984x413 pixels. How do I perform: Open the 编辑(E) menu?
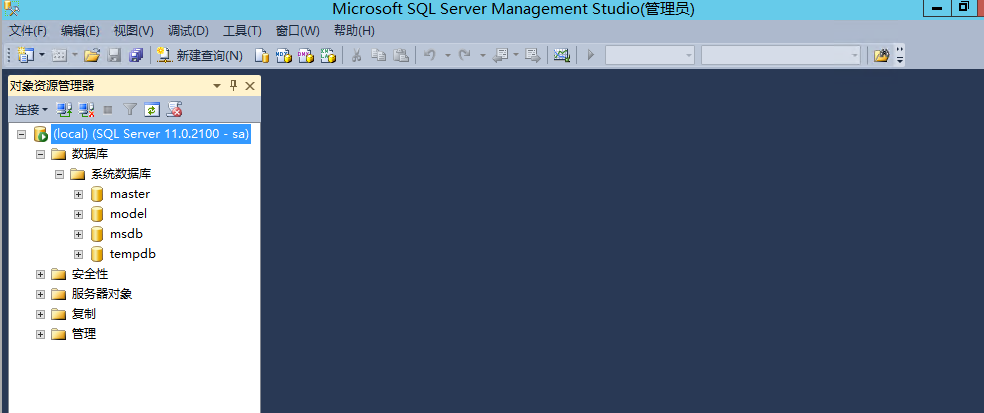click(x=80, y=31)
